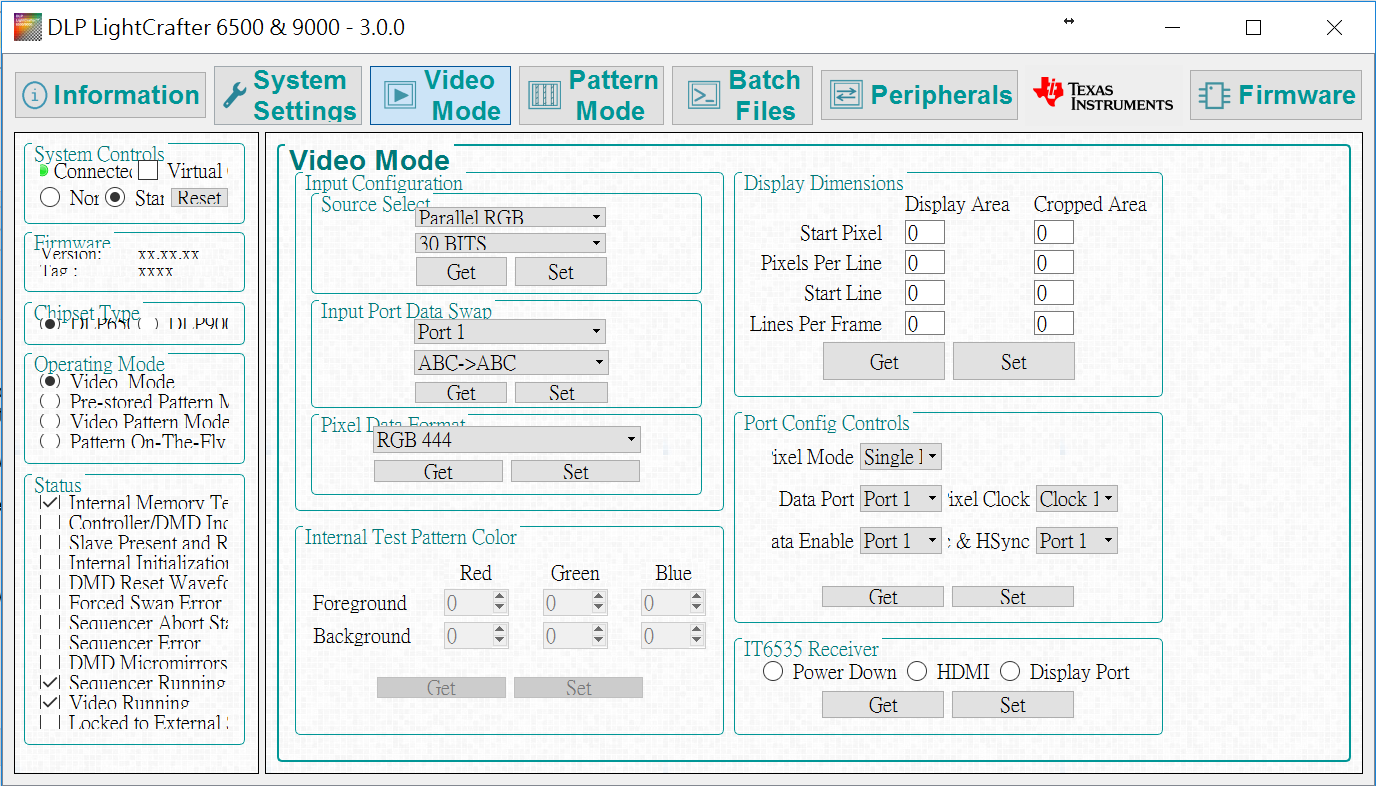Click the Cropped Area Start Line field
This screenshot has height=786, width=1376.
1054,293
